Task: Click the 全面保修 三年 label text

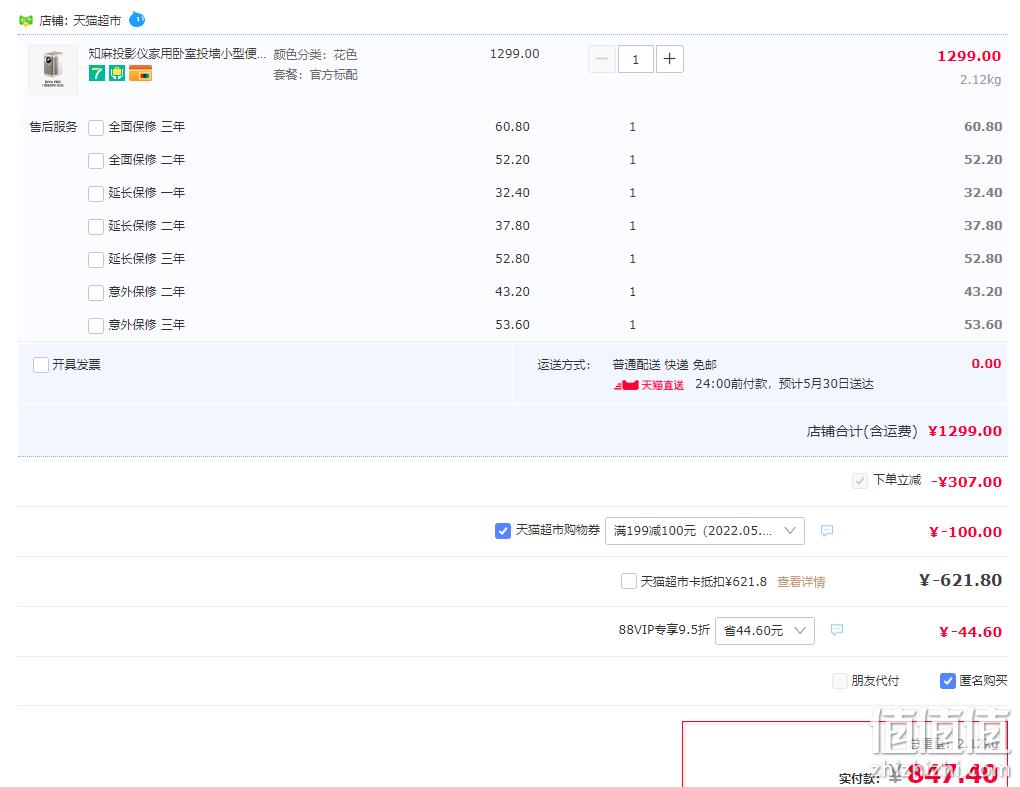Action: click(146, 127)
